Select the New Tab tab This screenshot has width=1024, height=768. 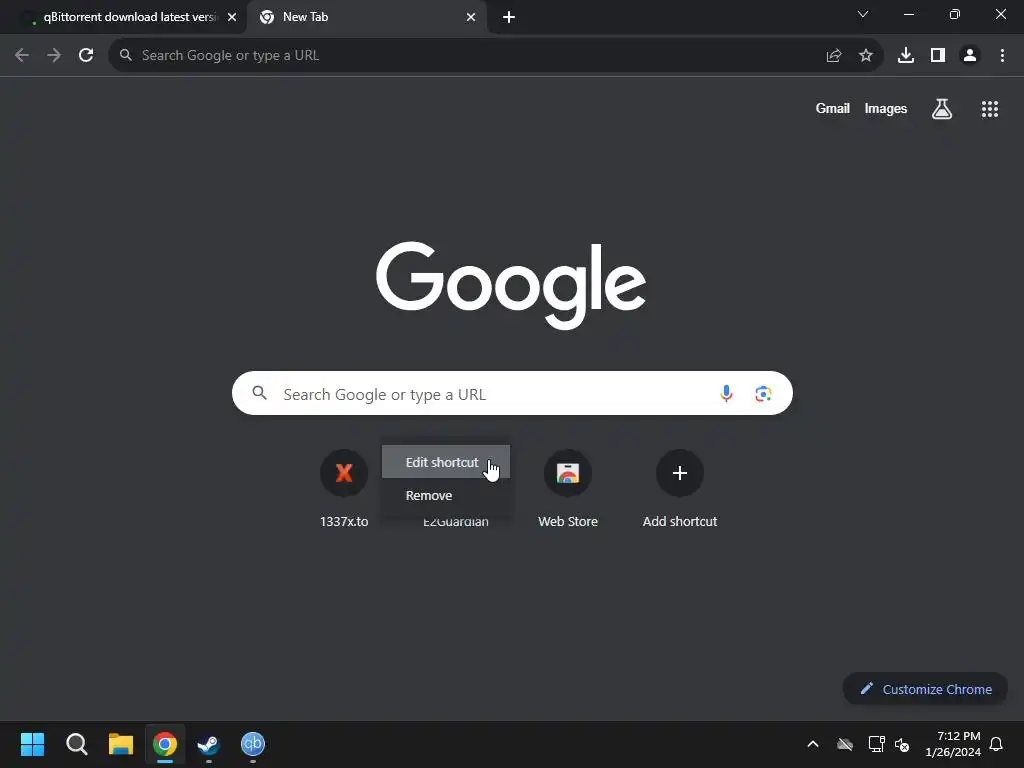click(x=367, y=18)
